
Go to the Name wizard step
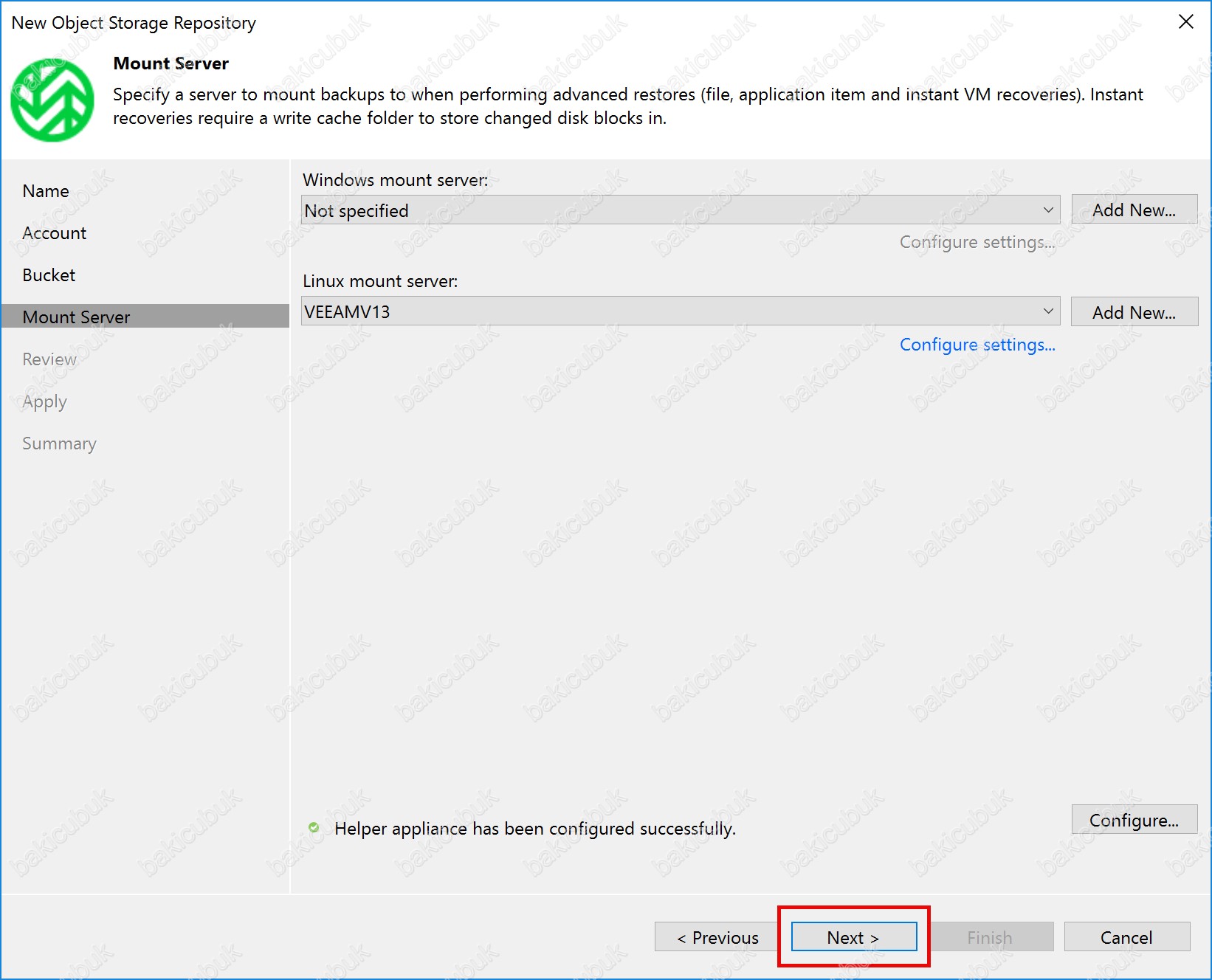pos(46,191)
